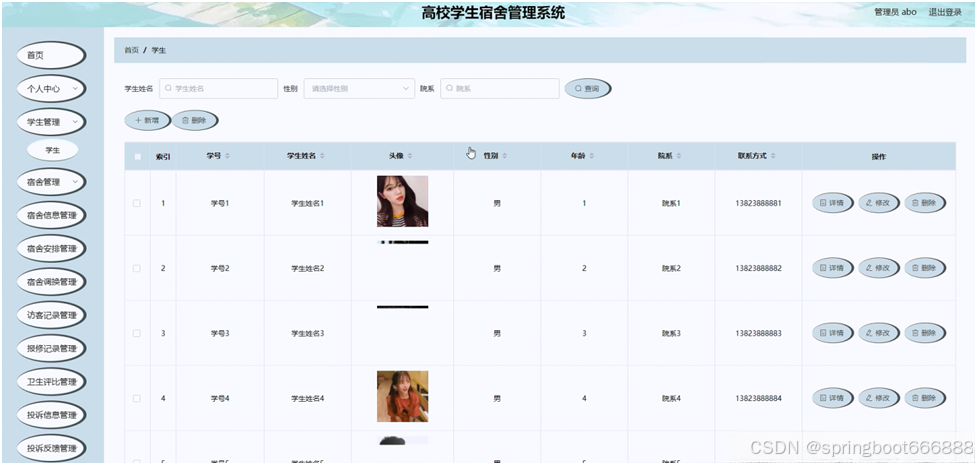Click phone number 13823888882

click(x=758, y=268)
